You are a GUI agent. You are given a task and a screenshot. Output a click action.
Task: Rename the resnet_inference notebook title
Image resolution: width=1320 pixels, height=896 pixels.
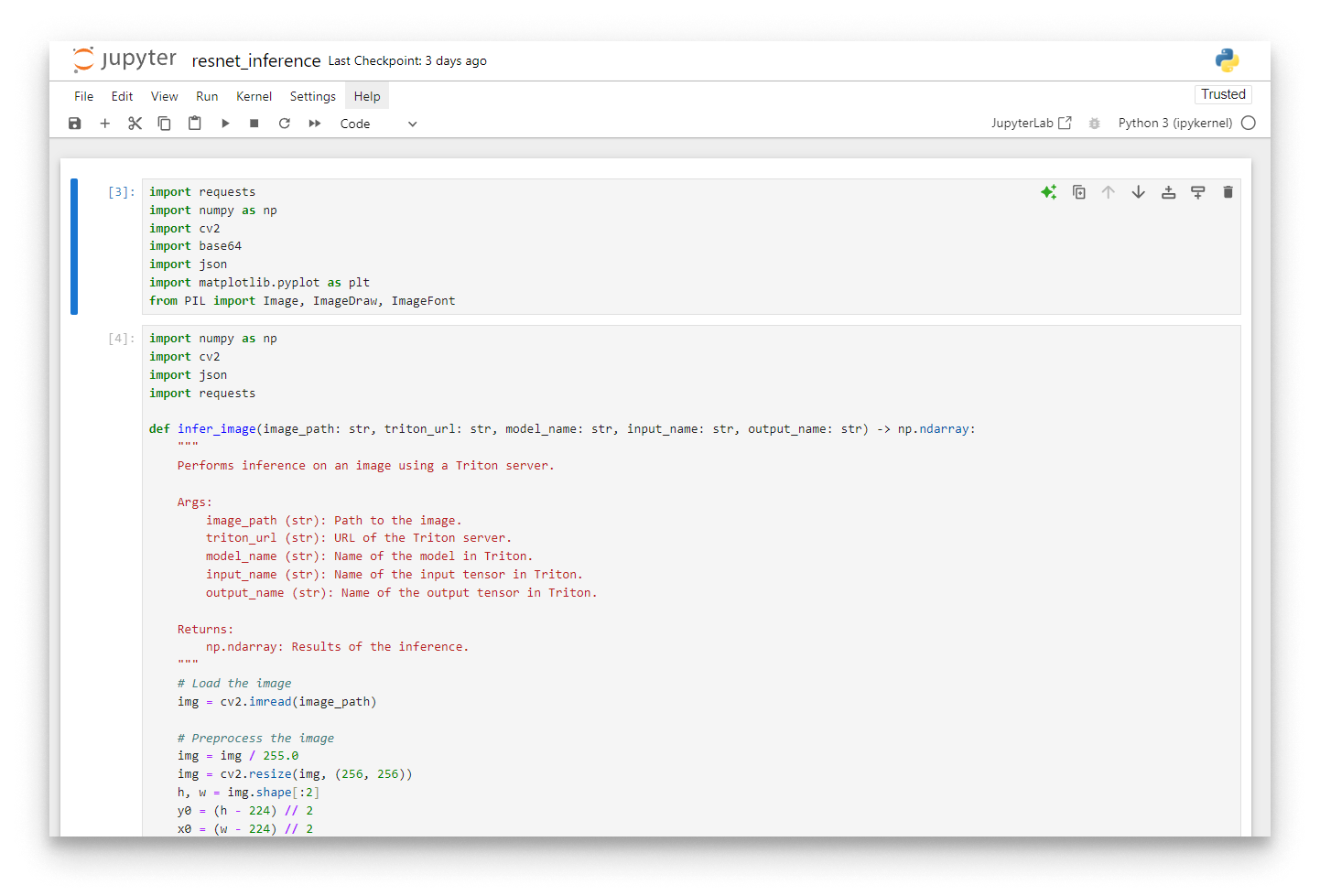coord(255,60)
